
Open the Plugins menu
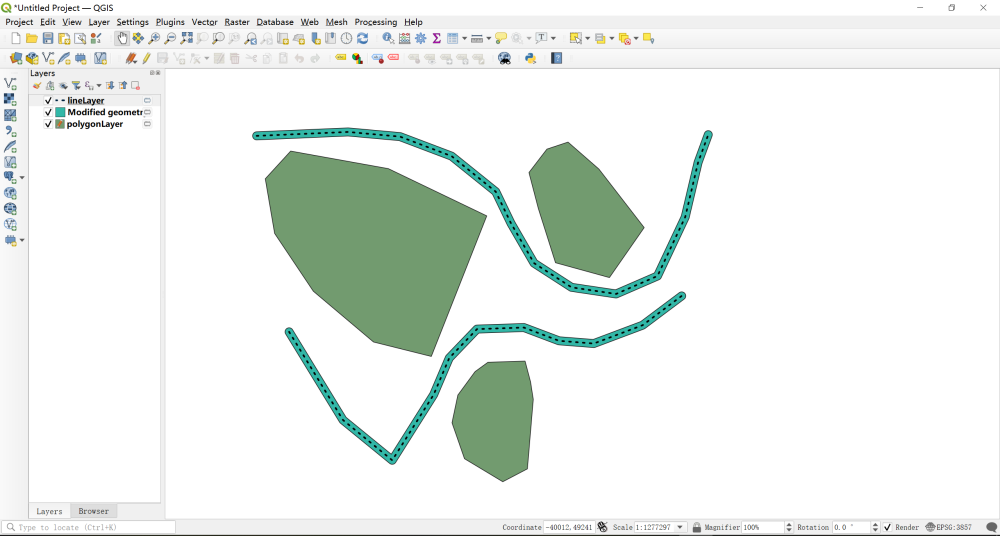click(x=170, y=22)
